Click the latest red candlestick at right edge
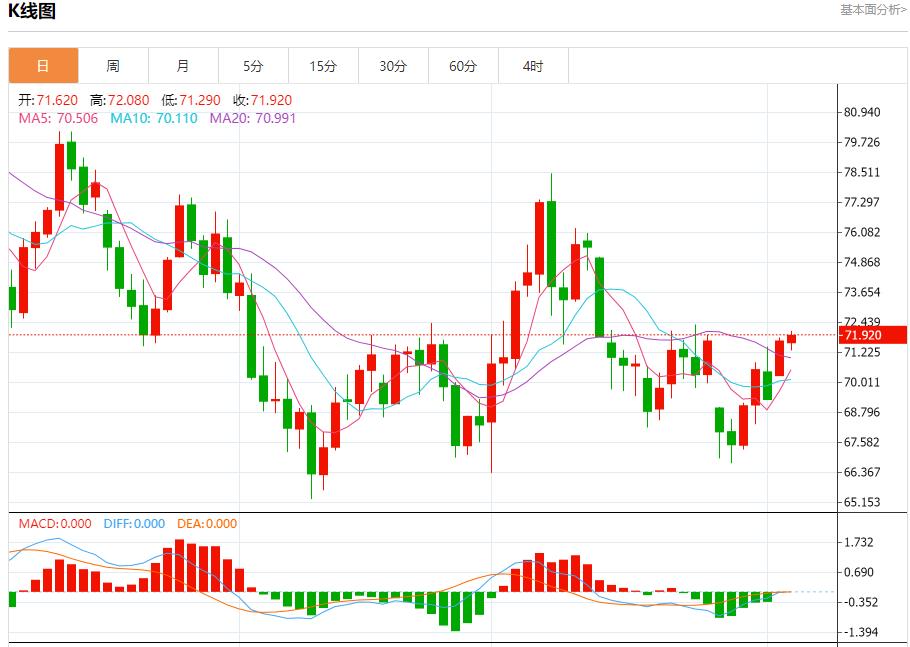The image size is (910, 647). [791, 338]
